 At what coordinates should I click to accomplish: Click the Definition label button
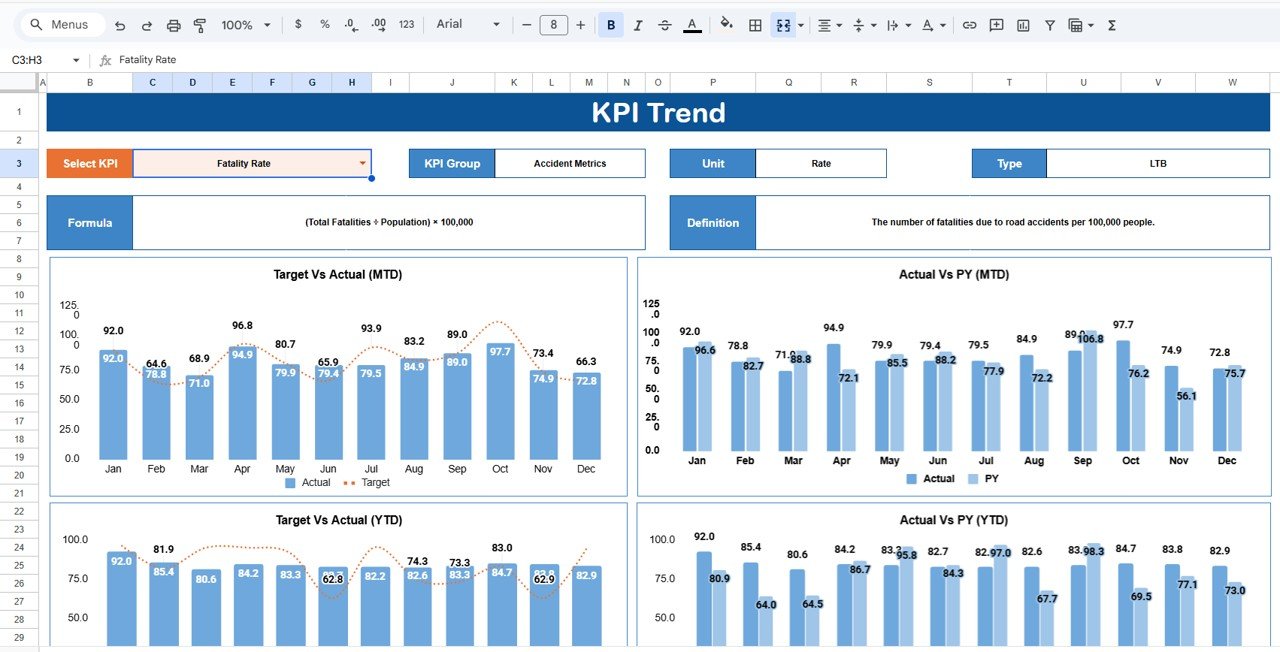(712, 222)
